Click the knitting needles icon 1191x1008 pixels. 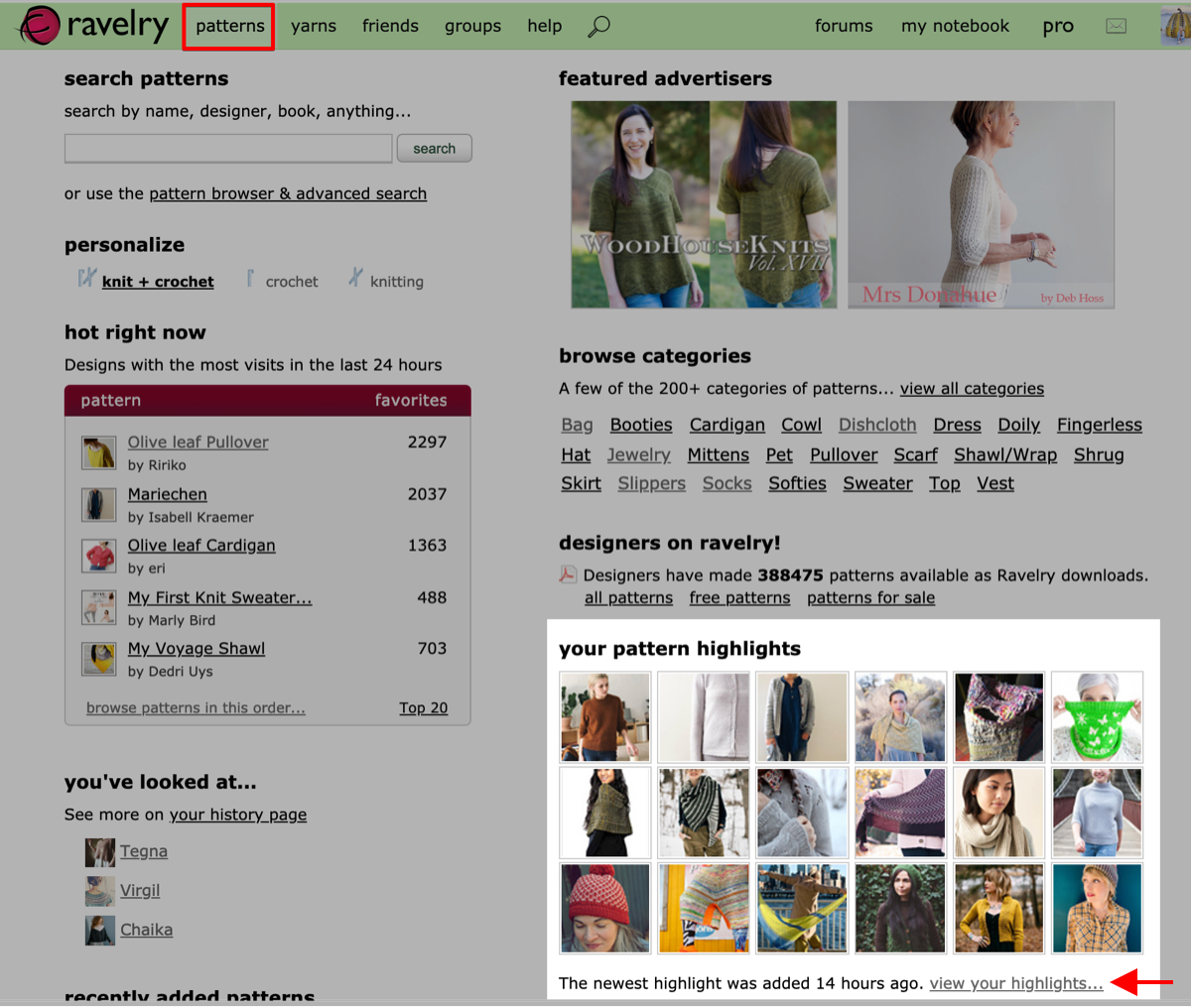[x=355, y=279]
